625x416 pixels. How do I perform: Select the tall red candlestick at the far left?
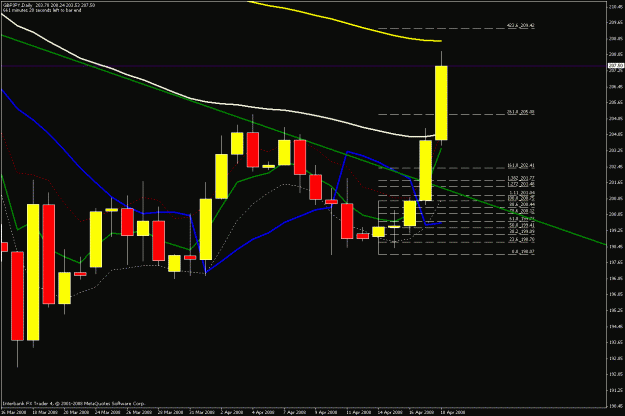(x=18, y=296)
